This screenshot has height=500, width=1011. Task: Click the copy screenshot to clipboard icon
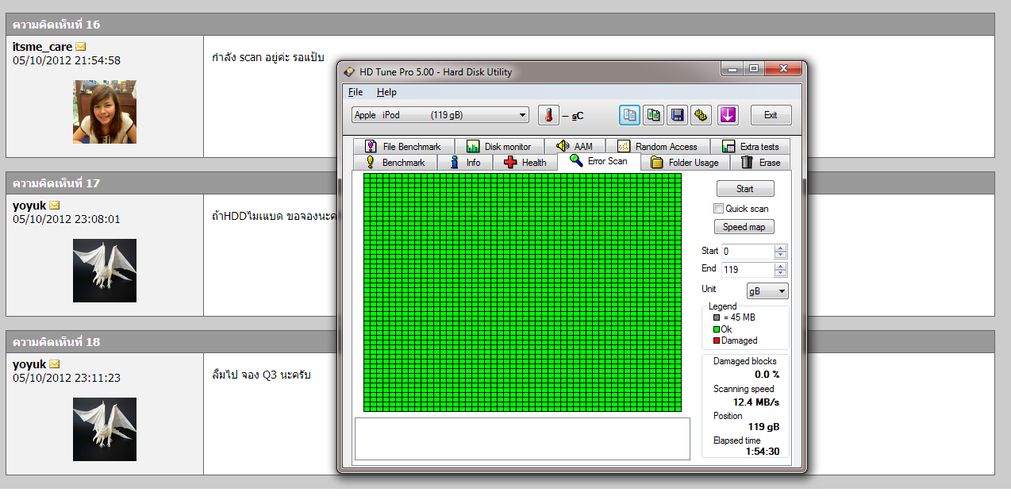tap(653, 115)
